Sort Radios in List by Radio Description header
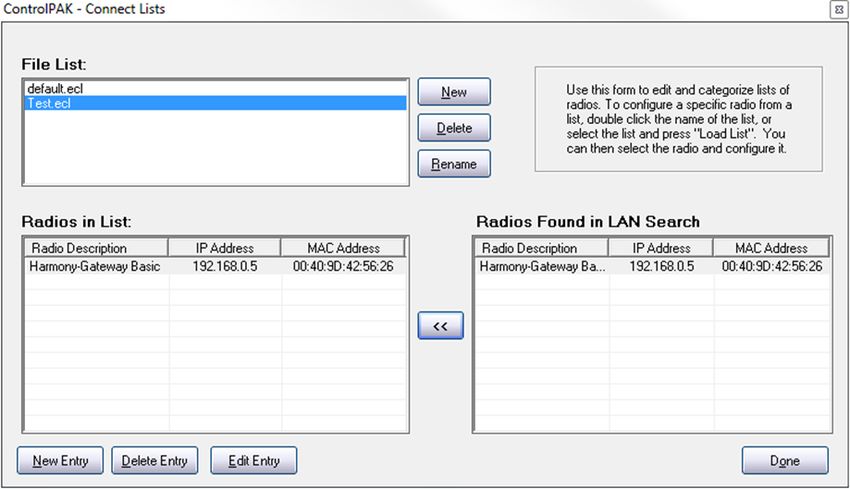Image resolution: width=850 pixels, height=489 pixels. coord(96,248)
